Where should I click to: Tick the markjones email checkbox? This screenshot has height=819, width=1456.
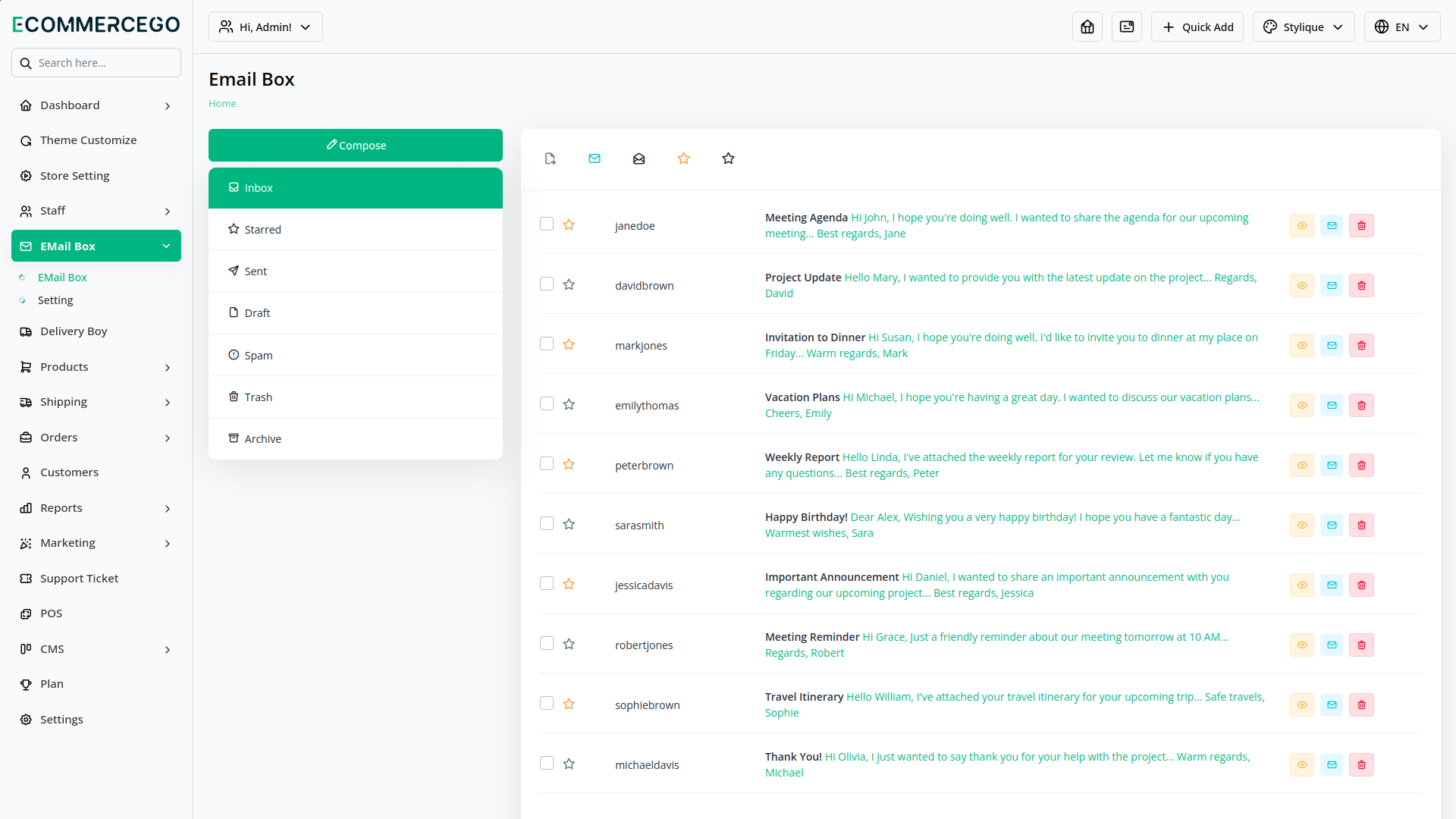click(x=547, y=344)
